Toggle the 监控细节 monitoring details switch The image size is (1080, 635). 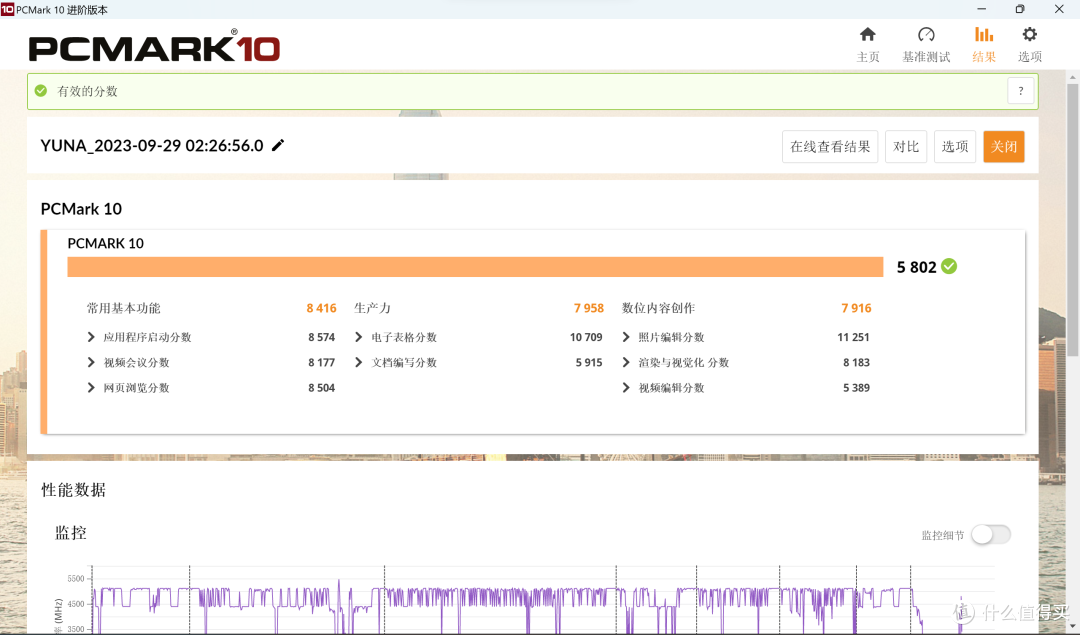click(990, 534)
